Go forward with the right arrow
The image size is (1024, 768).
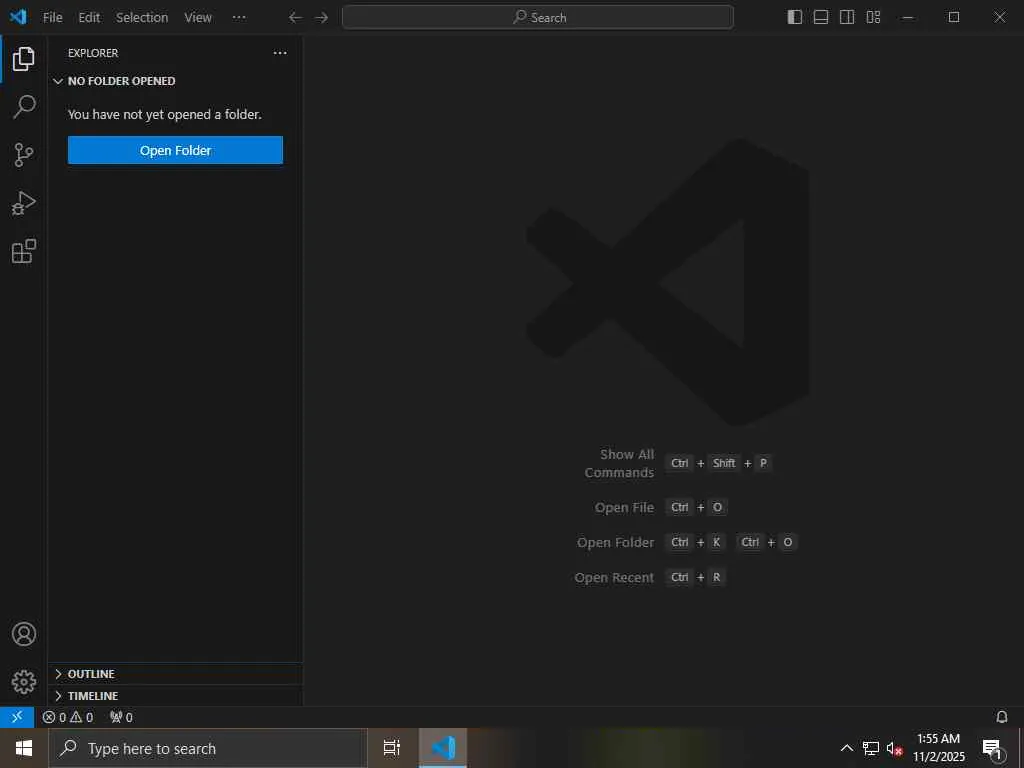321,18
